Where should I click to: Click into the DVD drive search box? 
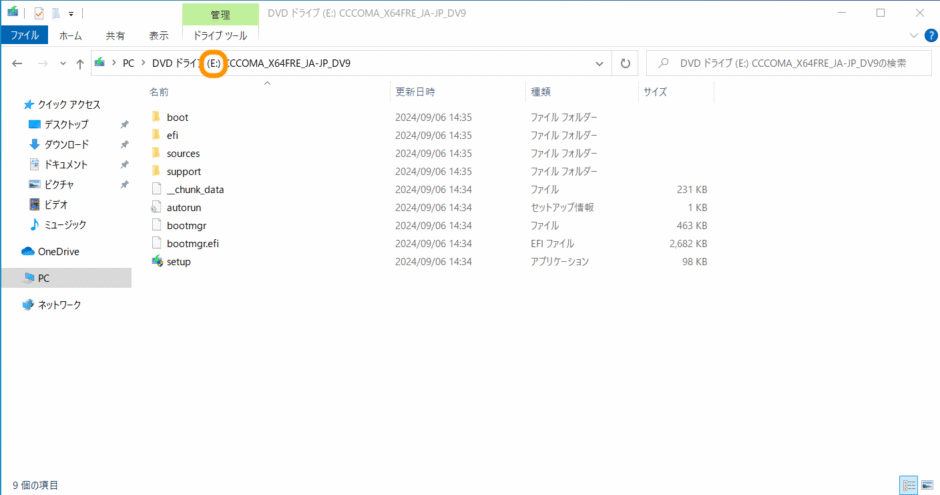coord(790,63)
